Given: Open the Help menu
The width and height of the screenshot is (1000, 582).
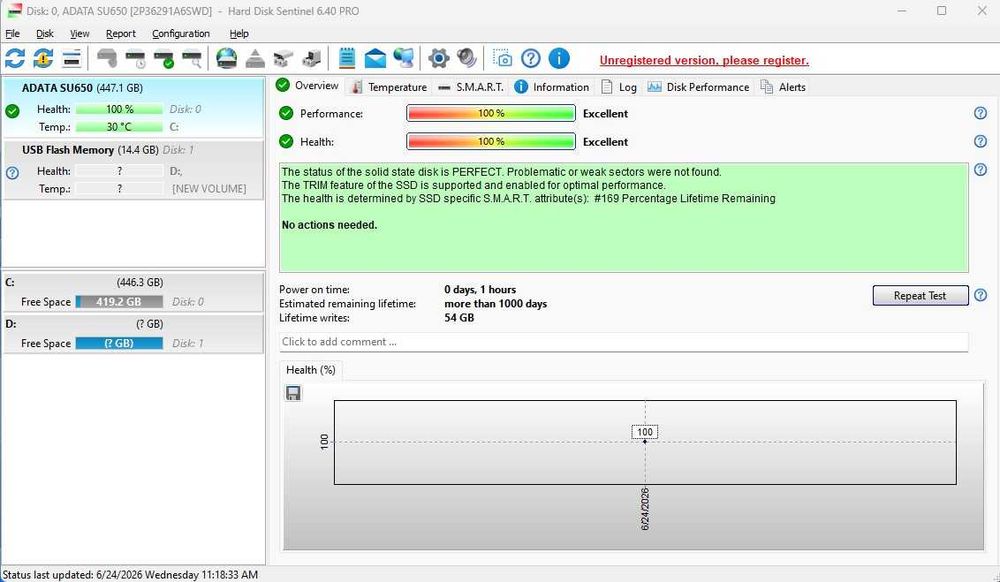Looking at the screenshot, I should pos(239,34).
